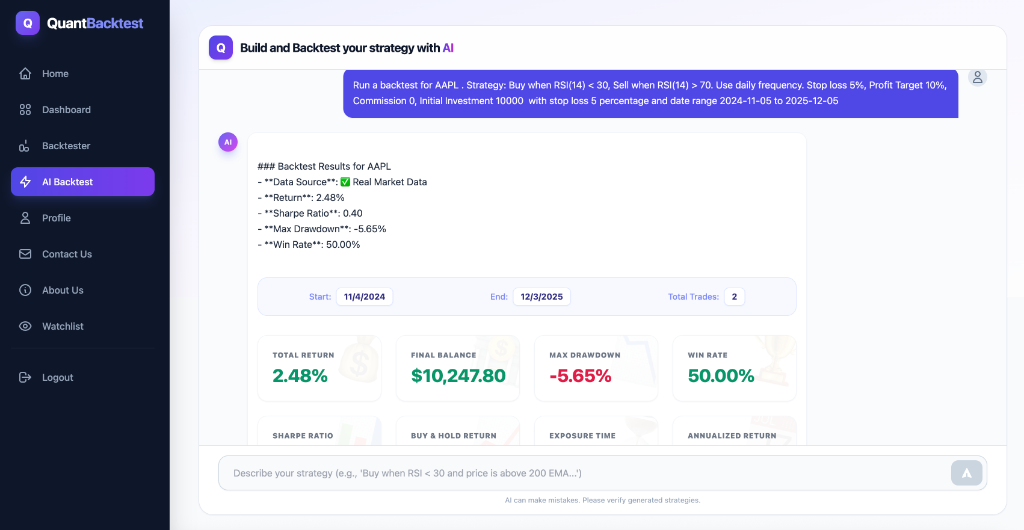Open the AI Backtest menu item
The height and width of the screenshot is (530, 1024).
point(83,182)
